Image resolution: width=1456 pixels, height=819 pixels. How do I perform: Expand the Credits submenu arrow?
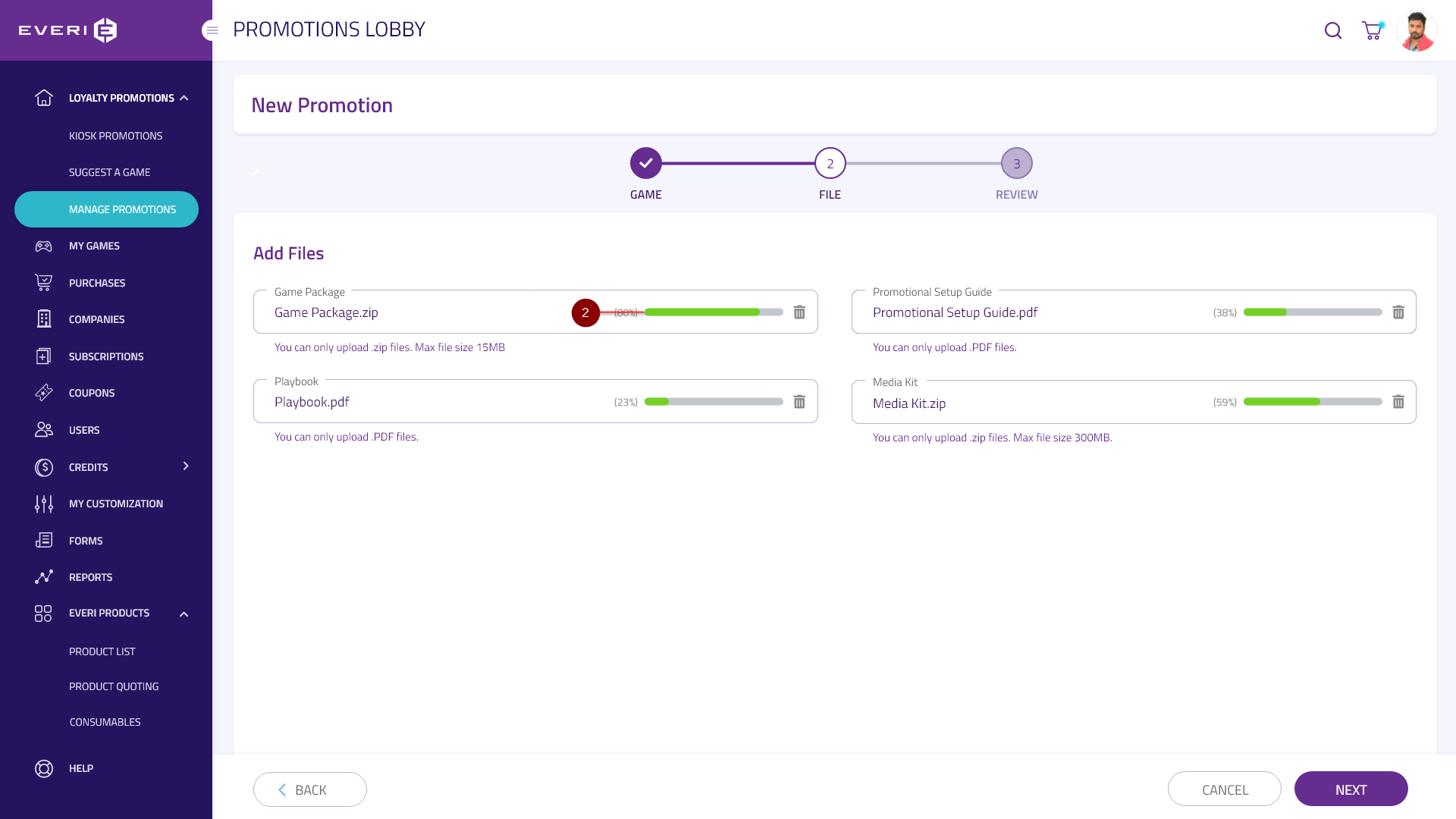[186, 466]
